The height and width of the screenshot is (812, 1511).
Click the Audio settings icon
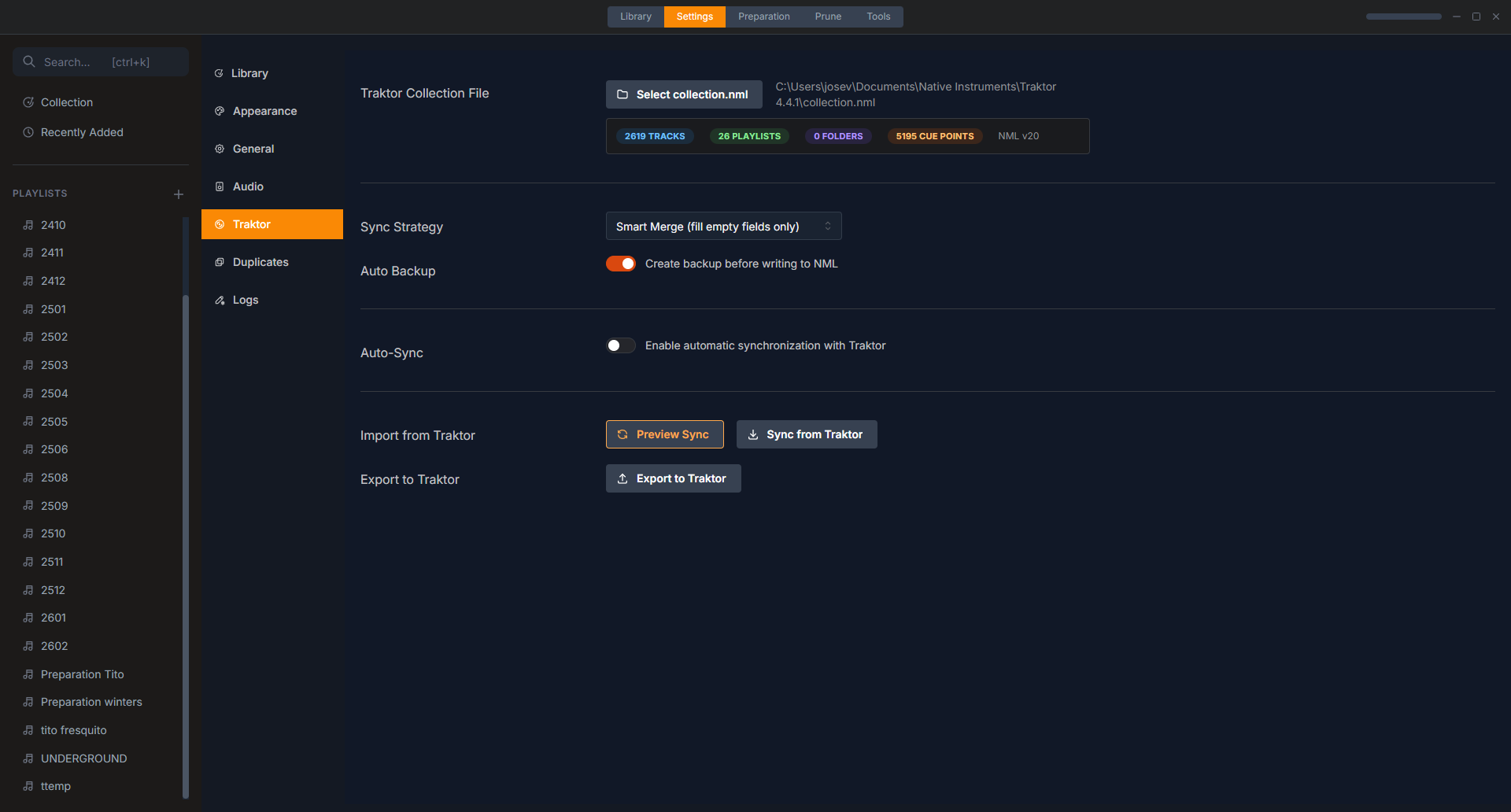tap(219, 186)
